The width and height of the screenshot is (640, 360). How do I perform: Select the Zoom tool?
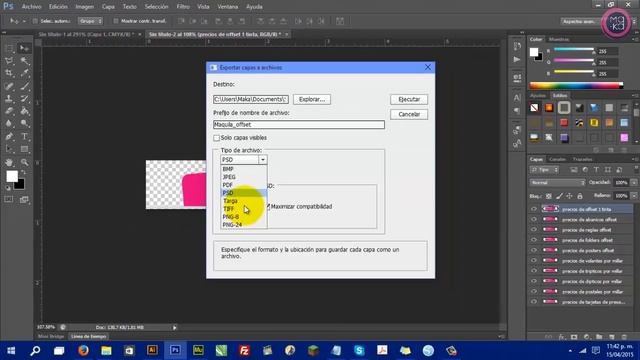tap(24, 162)
